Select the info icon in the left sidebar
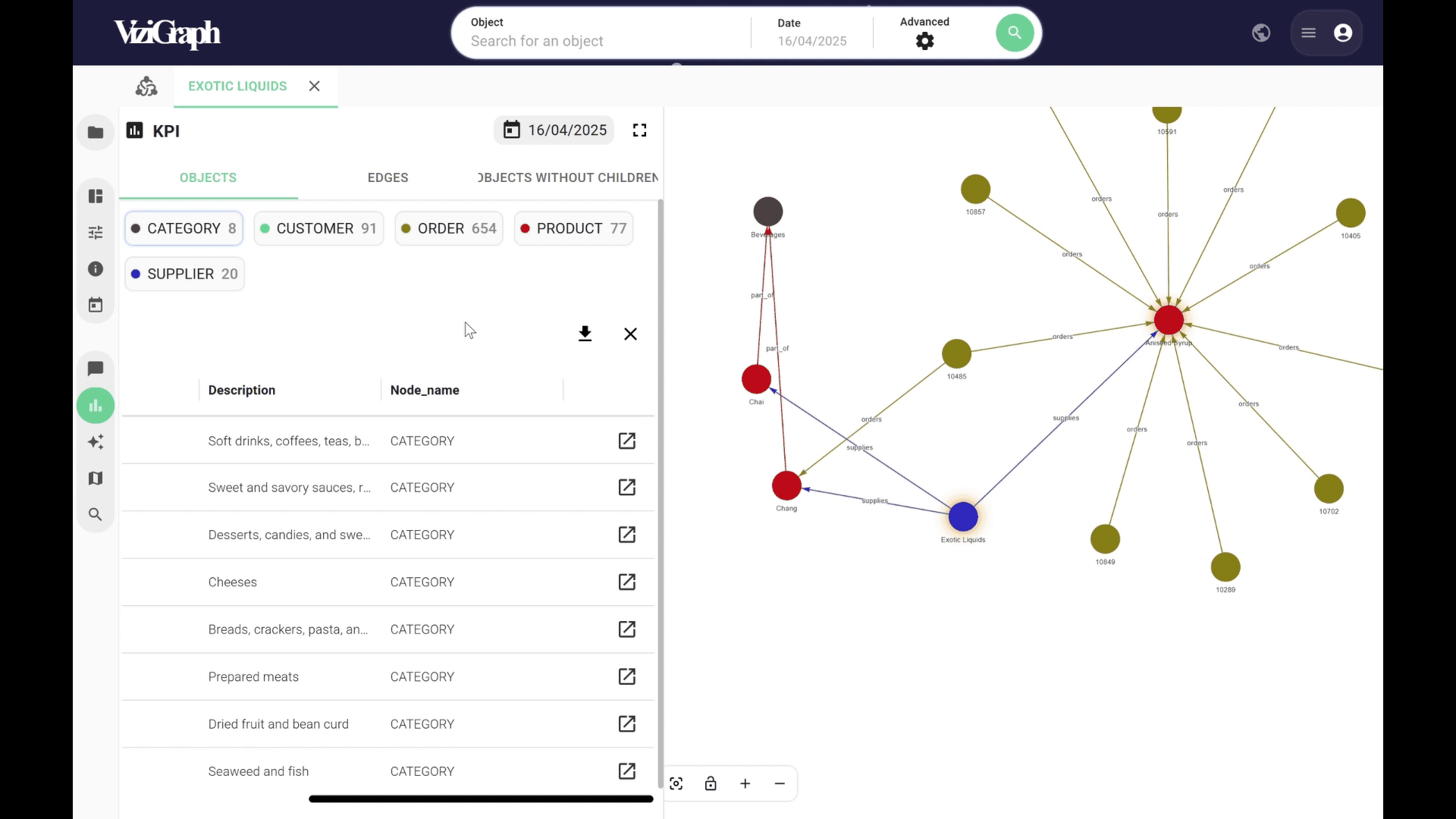Viewport: 1456px width, 819px height. [96, 268]
